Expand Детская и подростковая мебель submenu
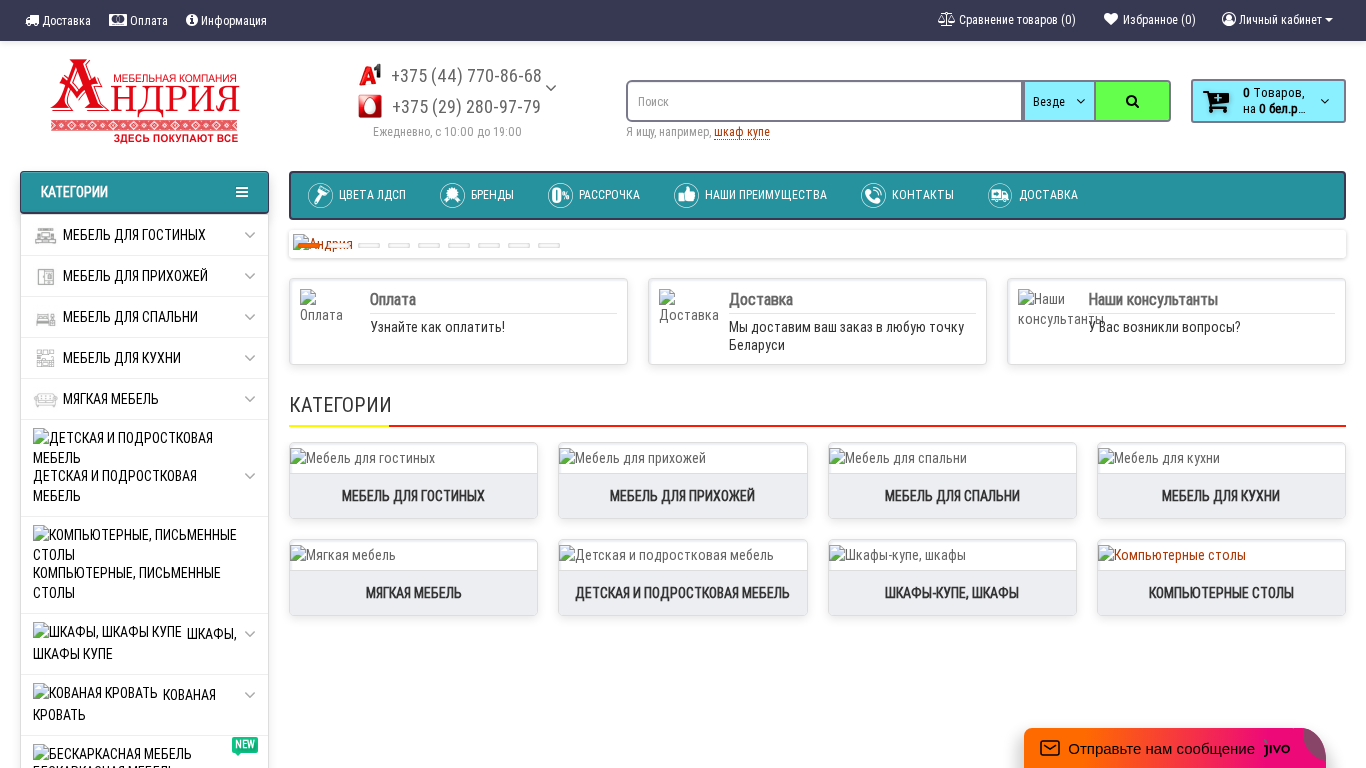 point(250,475)
